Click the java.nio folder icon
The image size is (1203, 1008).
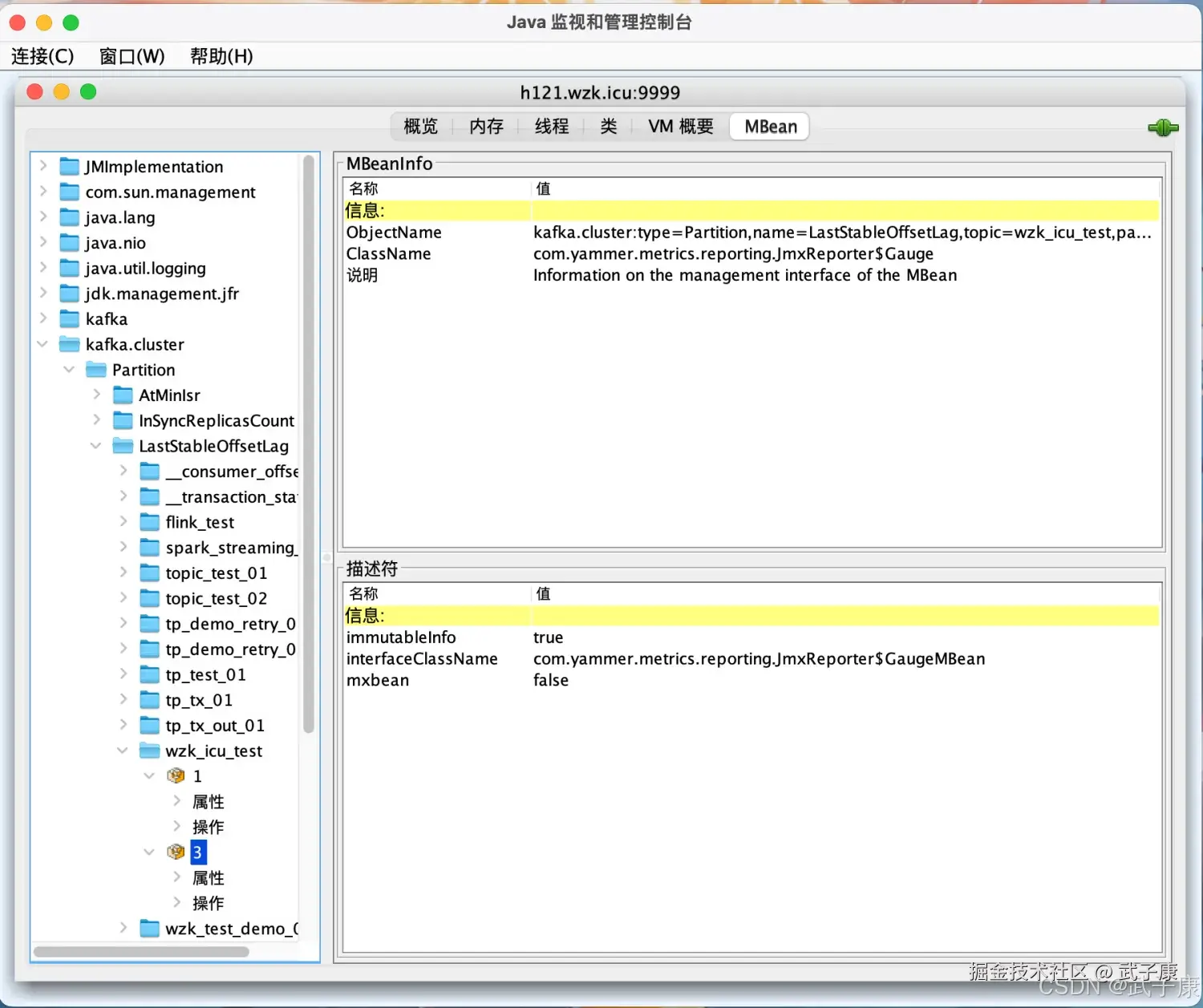point(70,243)
